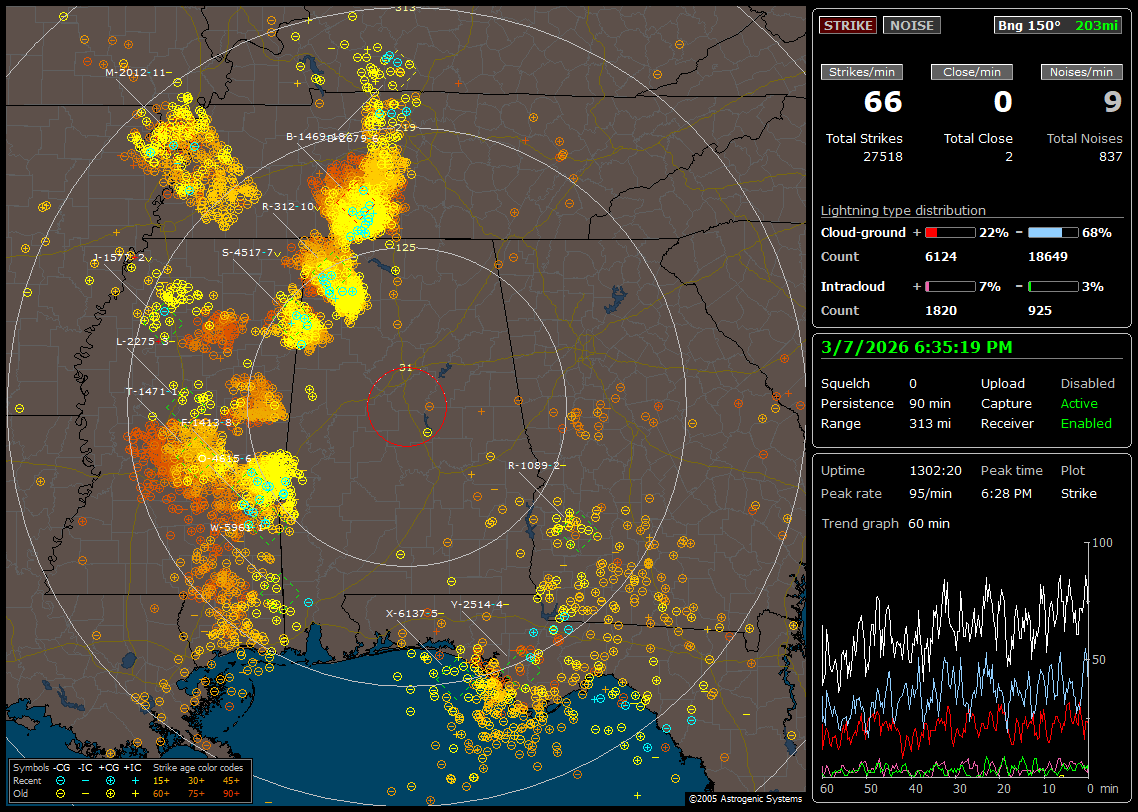Switch to STRIKE display mode
The height and width of the screenshot is (812, 1138).
pyautogui.click(x=848, y=25)
